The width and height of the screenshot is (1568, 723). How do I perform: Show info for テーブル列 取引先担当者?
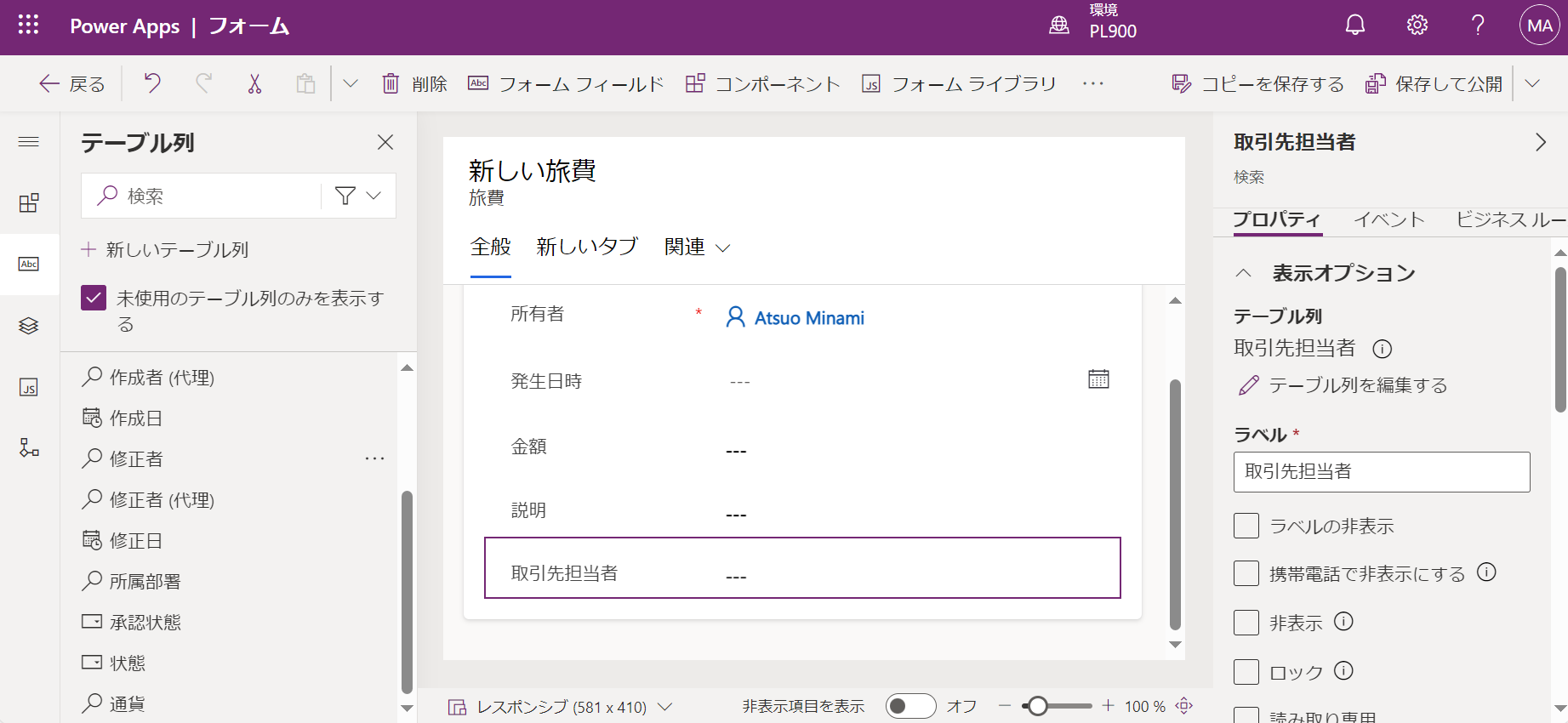pos(1383,349)
